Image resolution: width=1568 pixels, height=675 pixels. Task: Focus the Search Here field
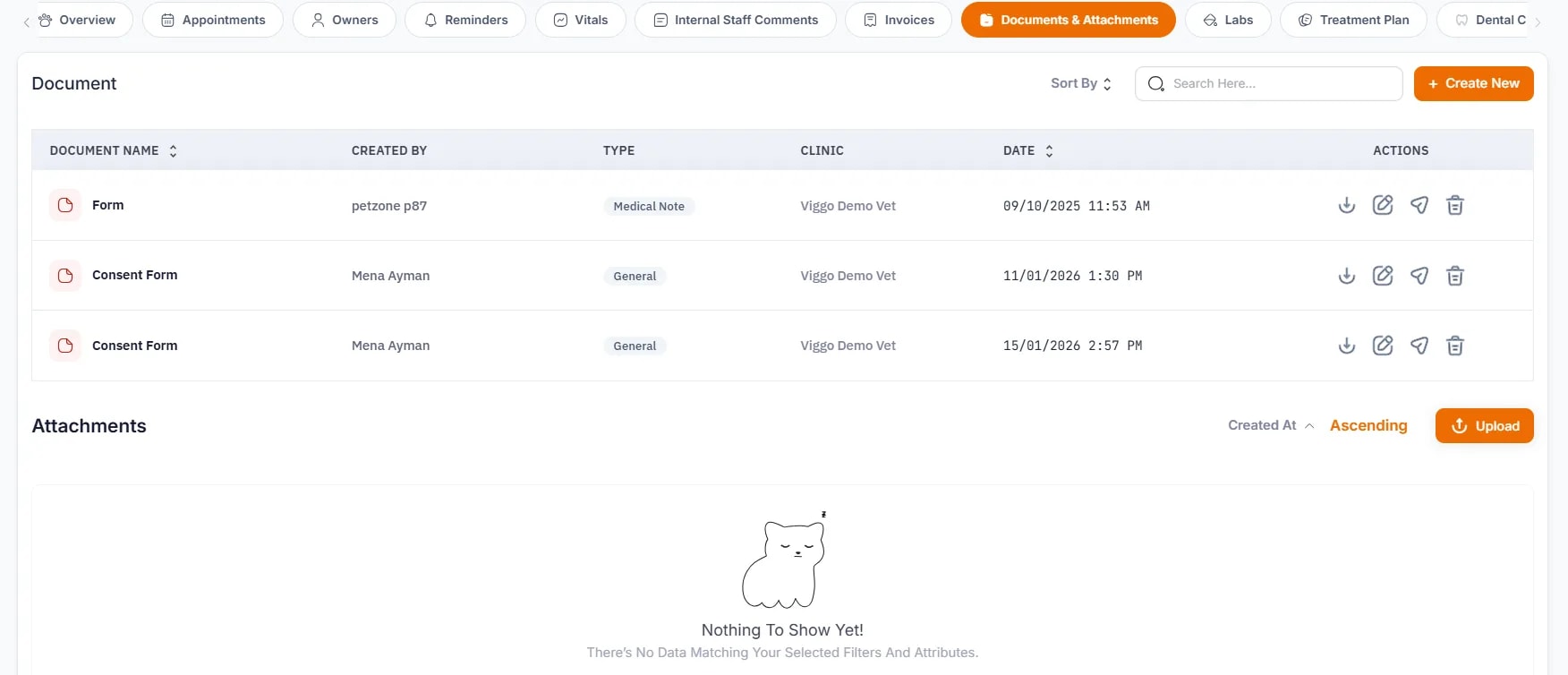tap(1269, 83)
